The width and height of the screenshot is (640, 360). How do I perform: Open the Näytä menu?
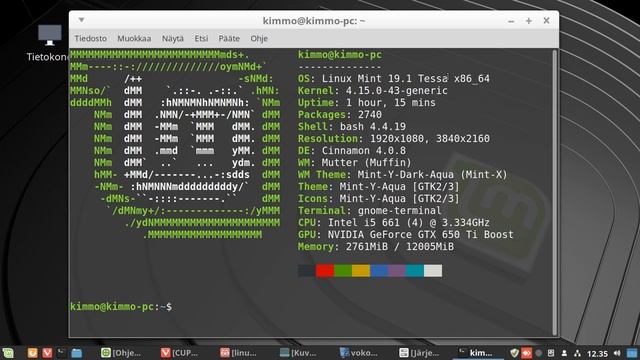pos(173,38)
